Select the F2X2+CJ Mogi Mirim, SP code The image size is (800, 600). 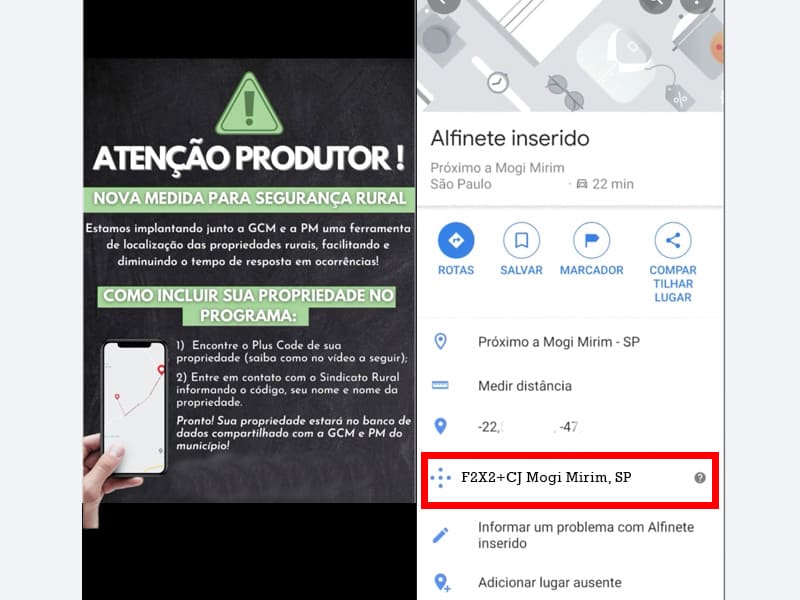[x=546, y=478]
